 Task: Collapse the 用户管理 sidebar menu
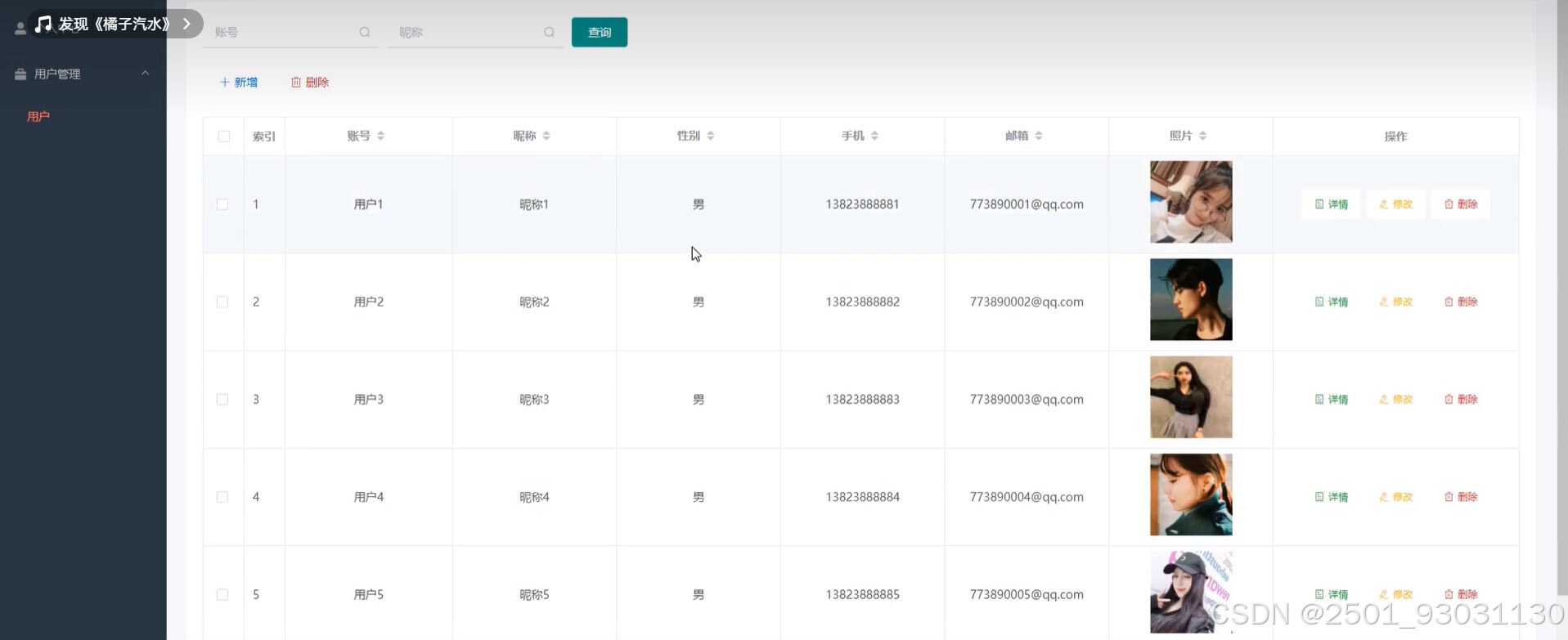83,74
